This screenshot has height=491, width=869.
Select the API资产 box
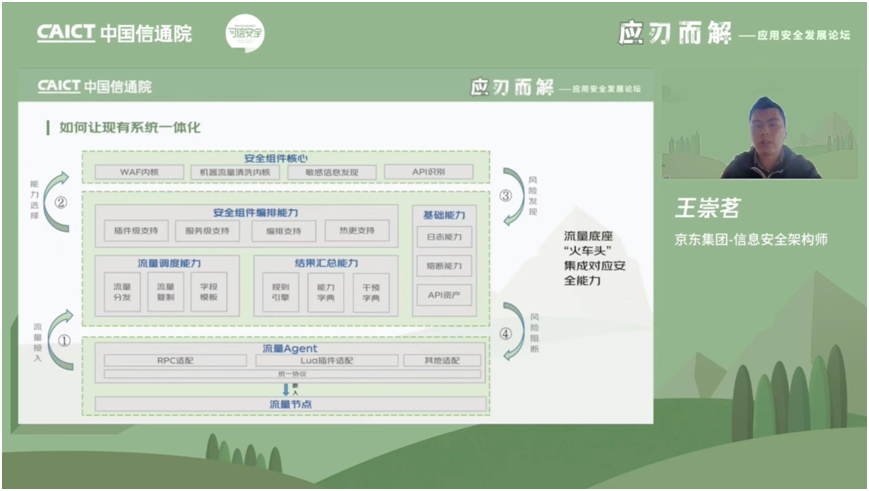coord(444,295)
